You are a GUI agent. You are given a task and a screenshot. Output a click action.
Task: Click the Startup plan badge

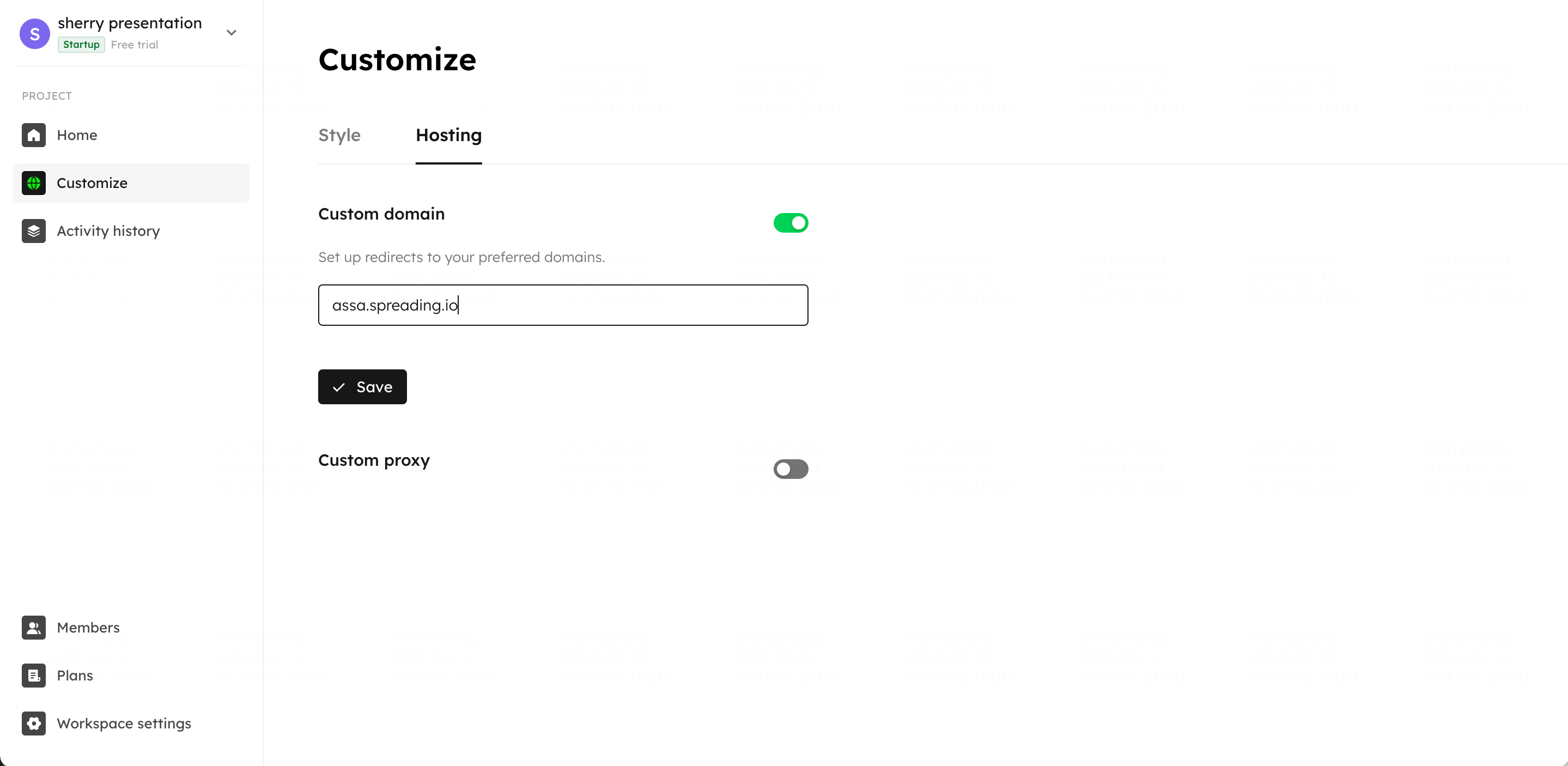pos(81,45)
